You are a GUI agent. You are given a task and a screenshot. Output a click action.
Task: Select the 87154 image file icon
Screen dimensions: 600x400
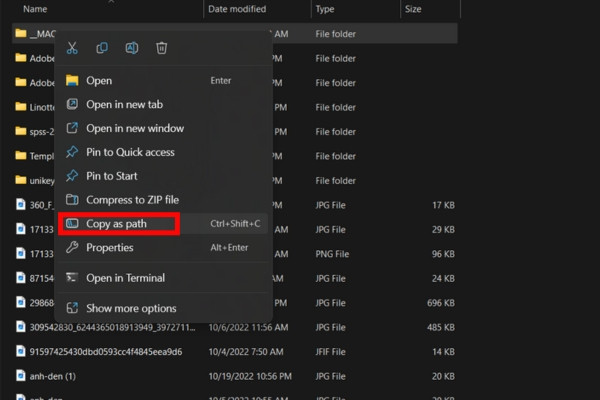[21, 278]
